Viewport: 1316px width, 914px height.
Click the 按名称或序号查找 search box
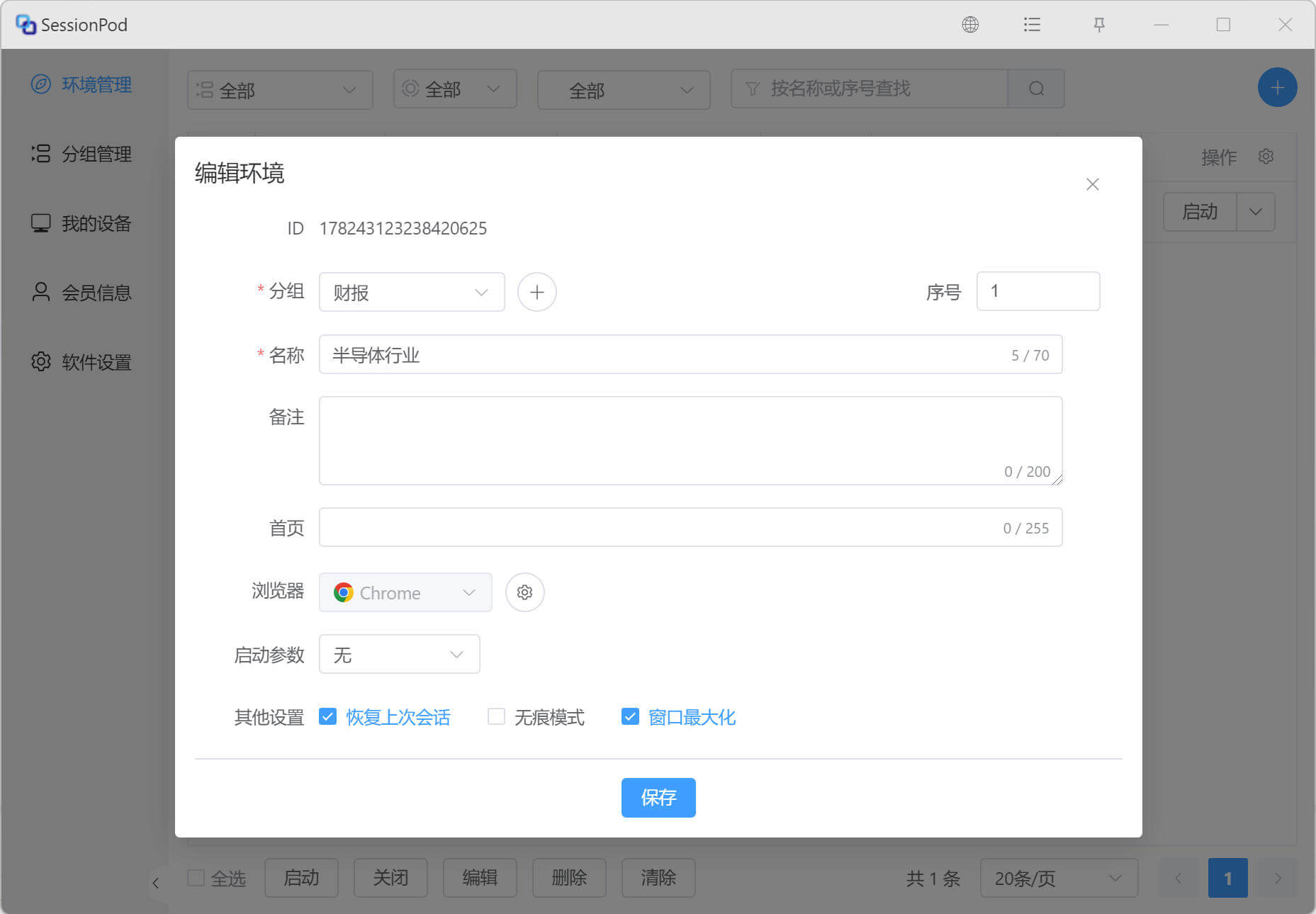click(x=870, y=89)
